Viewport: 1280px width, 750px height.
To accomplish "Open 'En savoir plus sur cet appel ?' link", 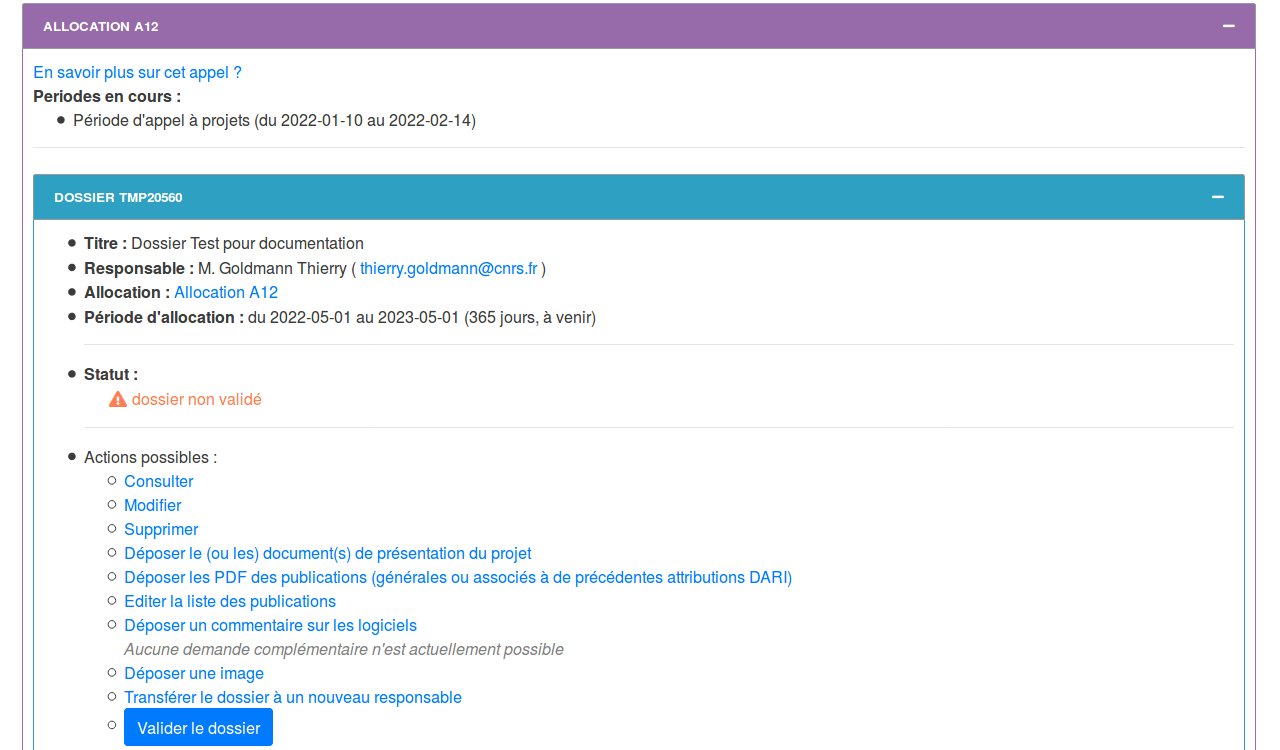I will 137,73.
